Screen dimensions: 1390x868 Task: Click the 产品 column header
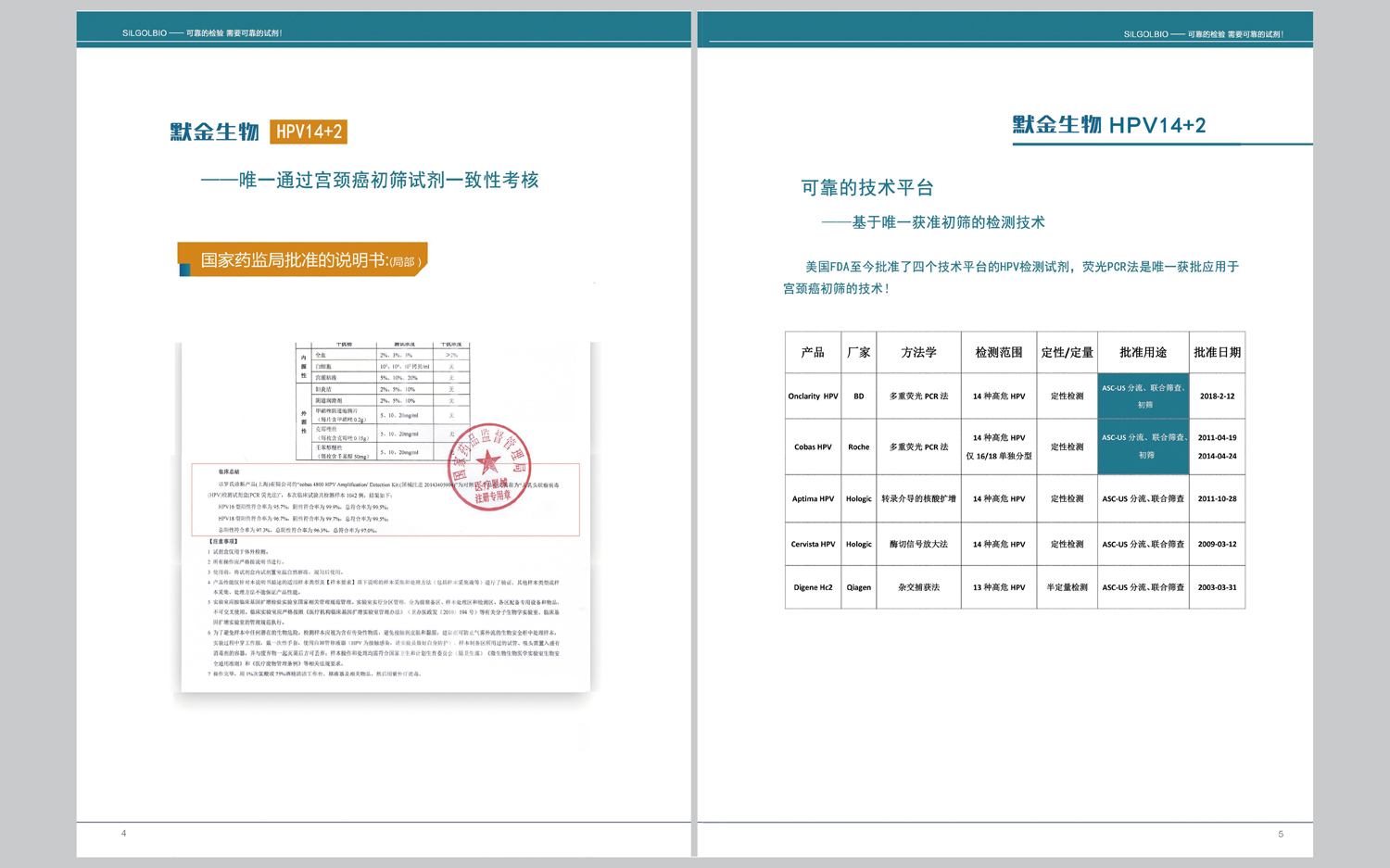pos(813,352)
